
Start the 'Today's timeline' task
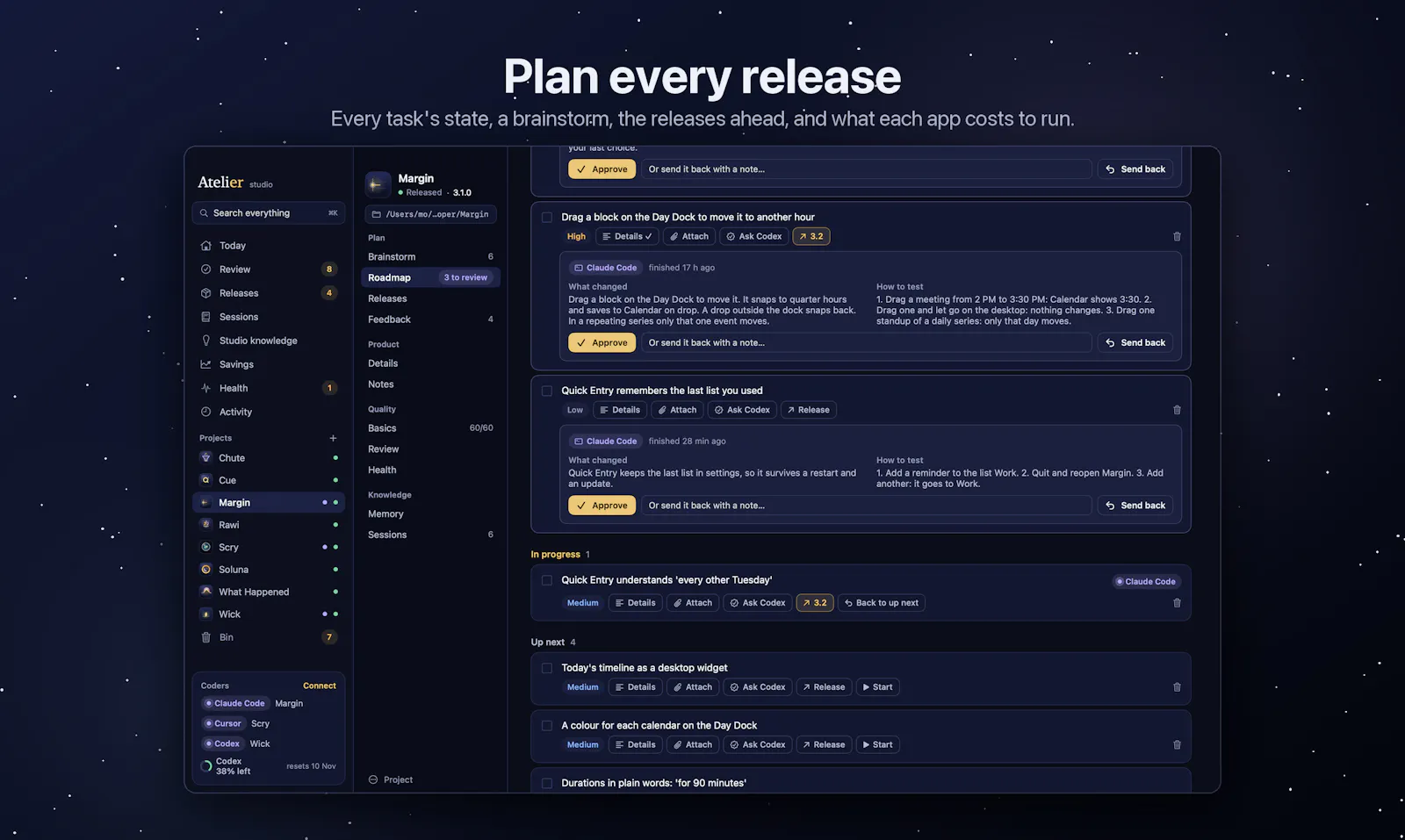[877, 687]
